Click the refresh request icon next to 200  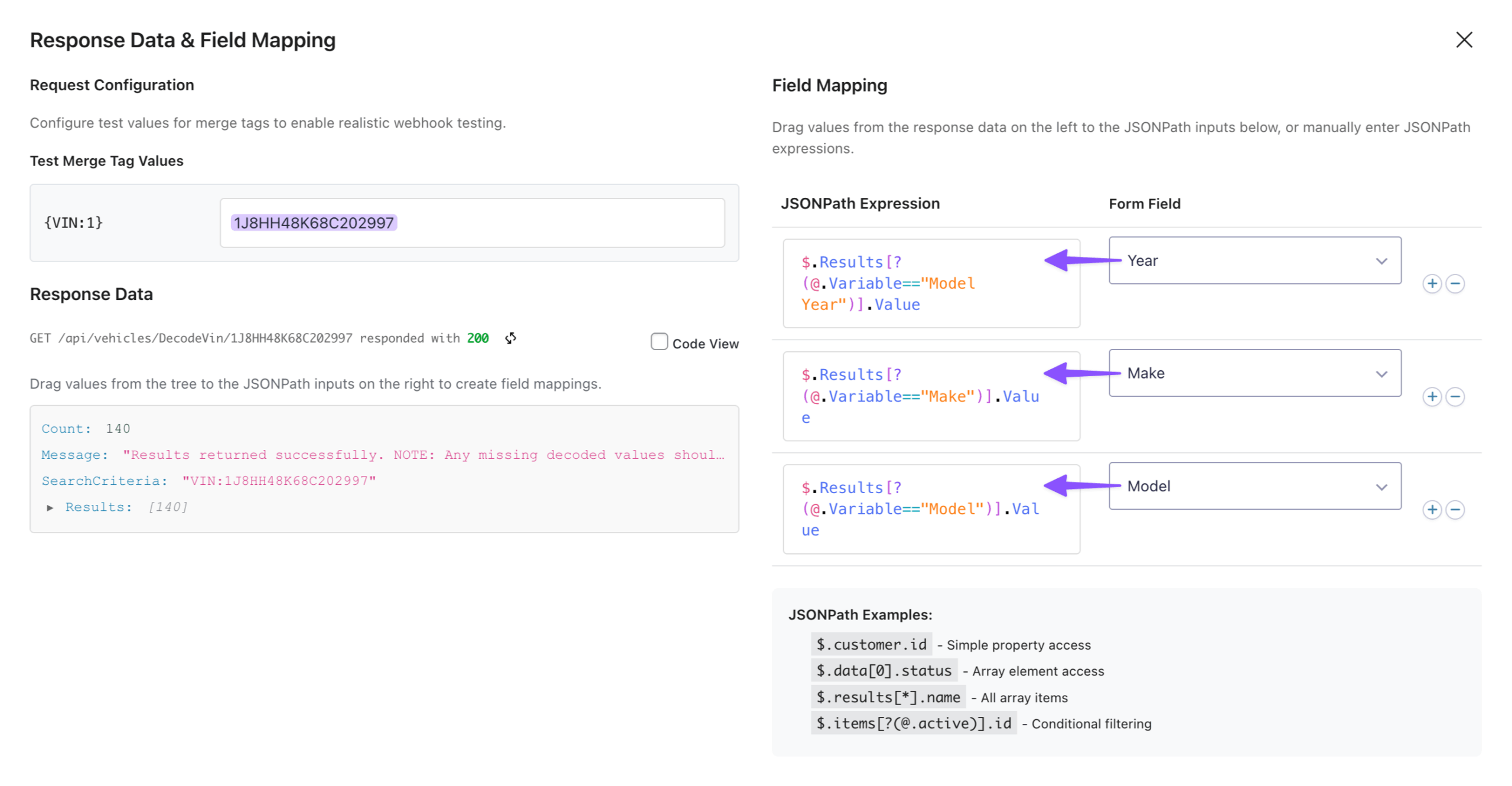tap(510, 338)
